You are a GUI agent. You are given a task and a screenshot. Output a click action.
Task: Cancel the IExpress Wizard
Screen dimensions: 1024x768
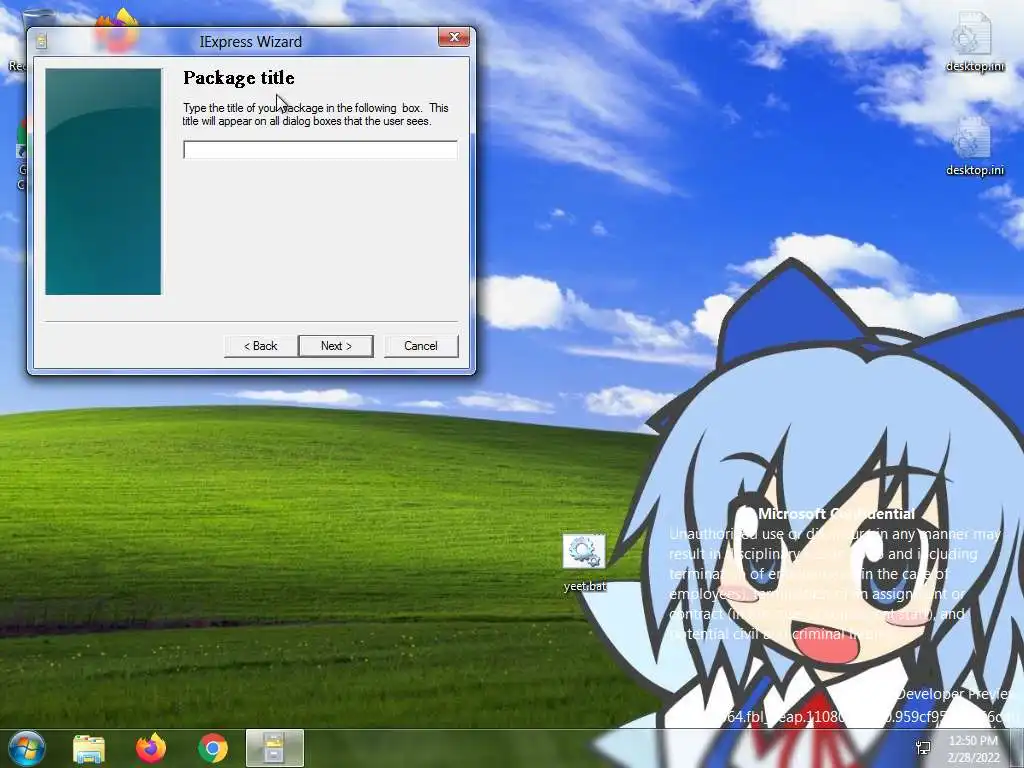pos(421,345)
